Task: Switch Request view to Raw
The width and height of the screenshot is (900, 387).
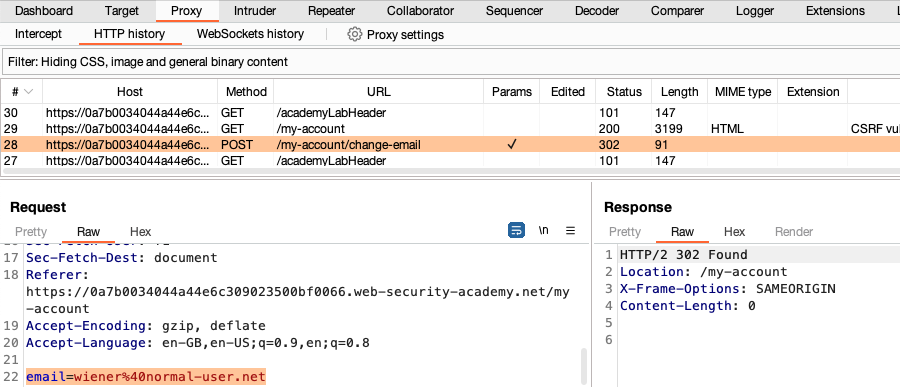Action: tap(88, 231)
